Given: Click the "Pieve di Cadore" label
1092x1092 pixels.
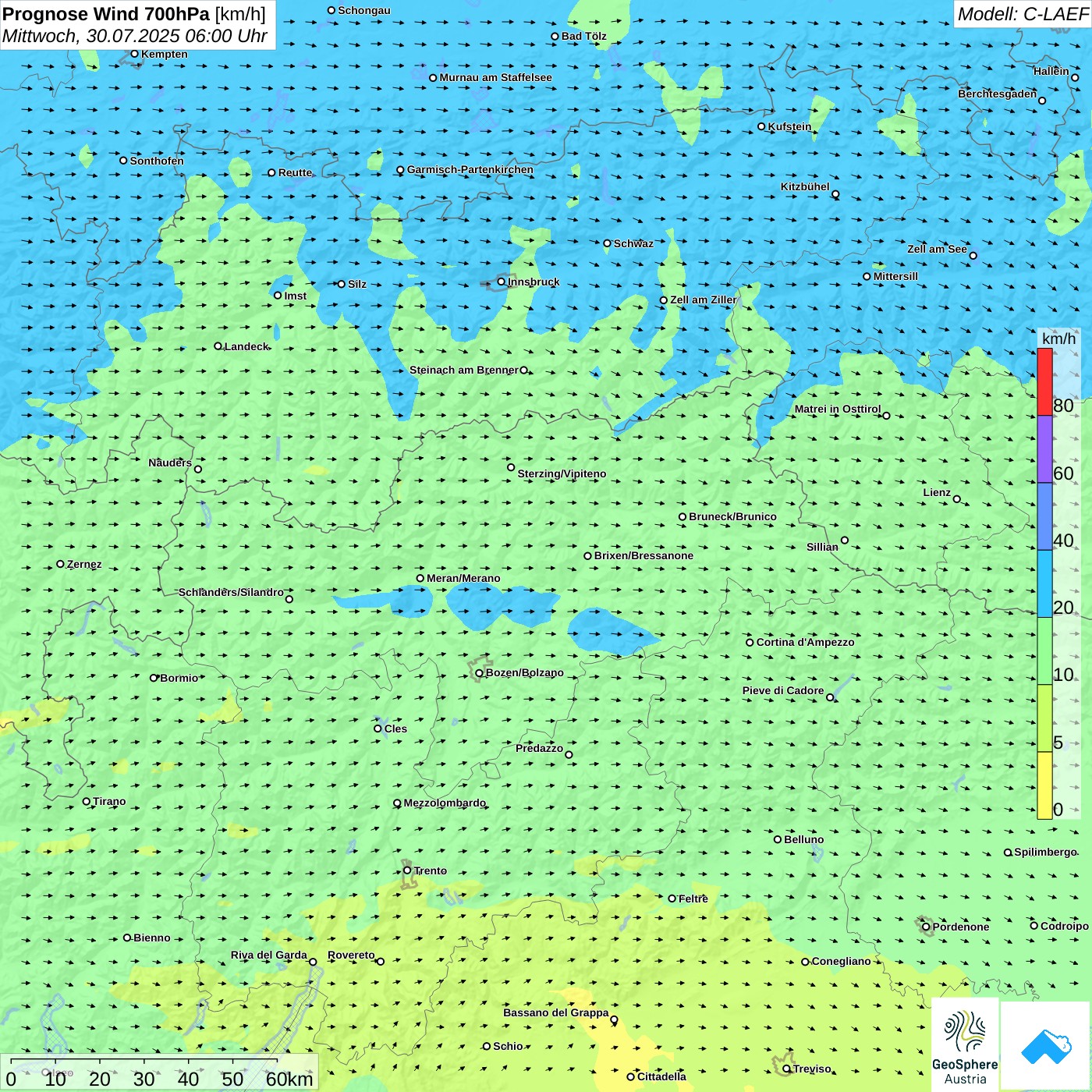Looking at the screenshot, I should pos(783,690).
